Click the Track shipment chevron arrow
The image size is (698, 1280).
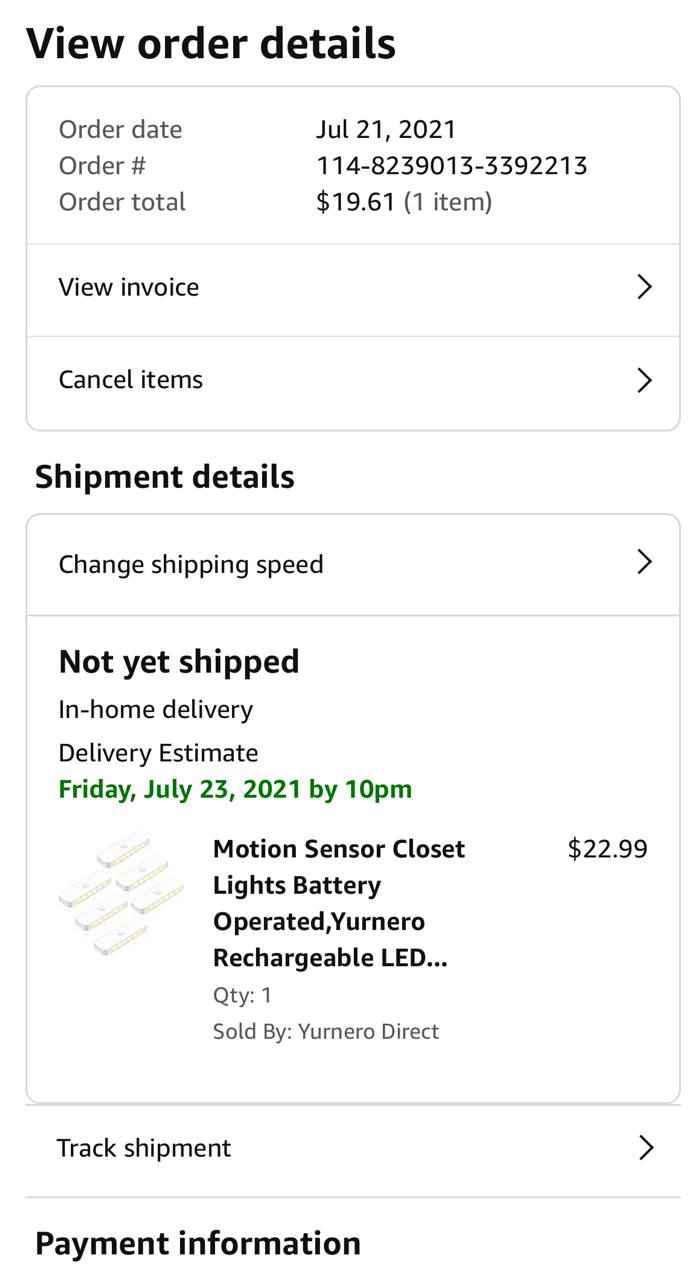[x=646, y=1148]
